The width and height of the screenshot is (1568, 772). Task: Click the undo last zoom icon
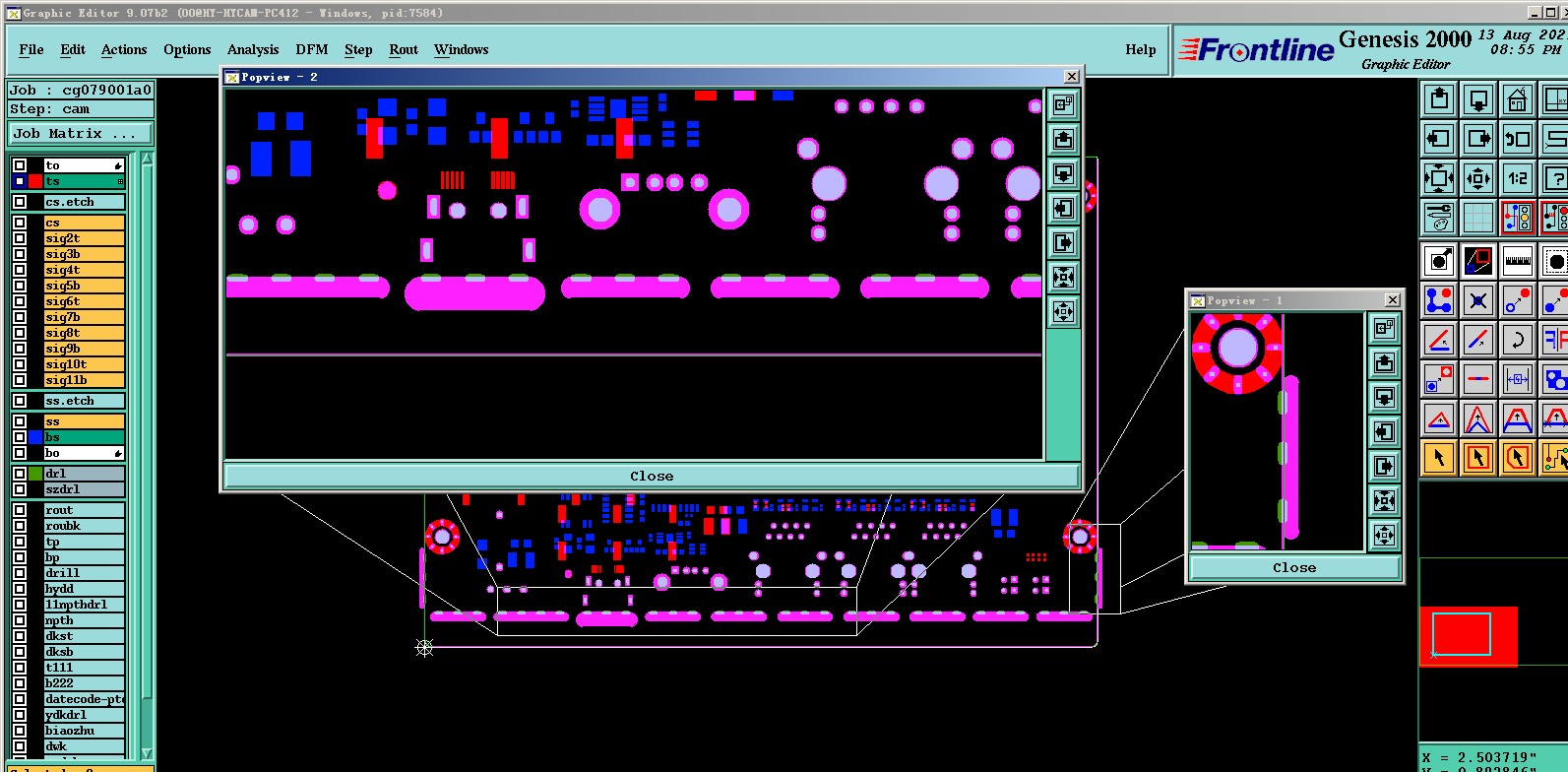pyautogui.click(x=1517, y=139)
